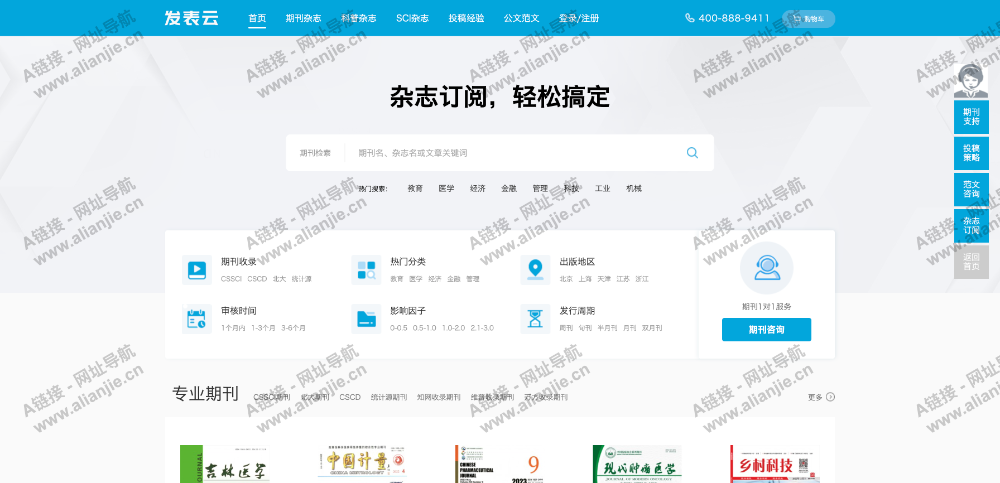Image resolution: width=1000 pixels, height=483 pixels.
Task: Click the 发行周期 hourglass icon
Action: pos(536,318)
